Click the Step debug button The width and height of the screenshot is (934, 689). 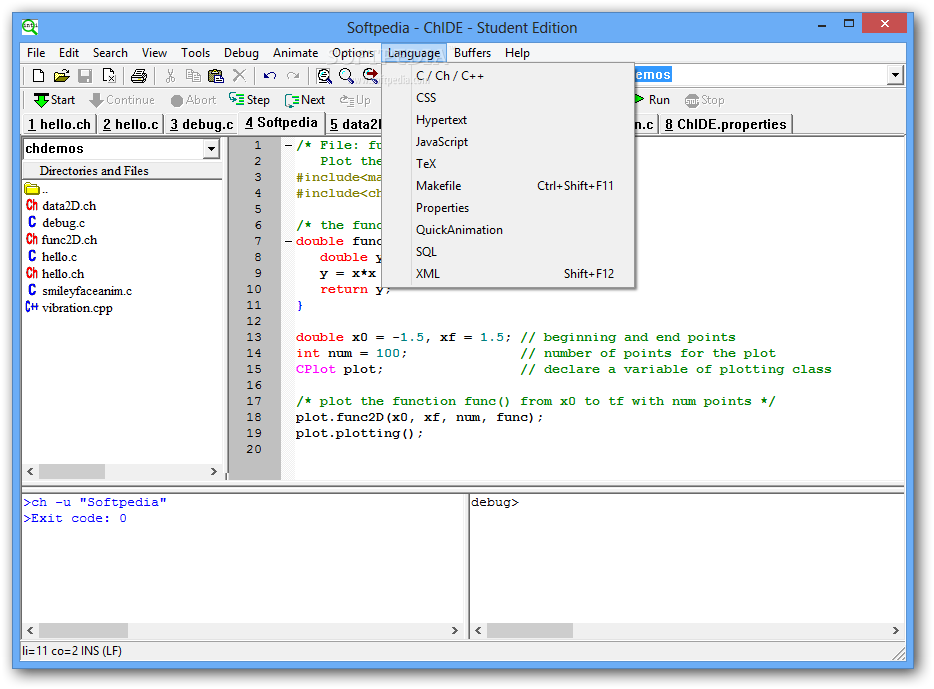250,100
